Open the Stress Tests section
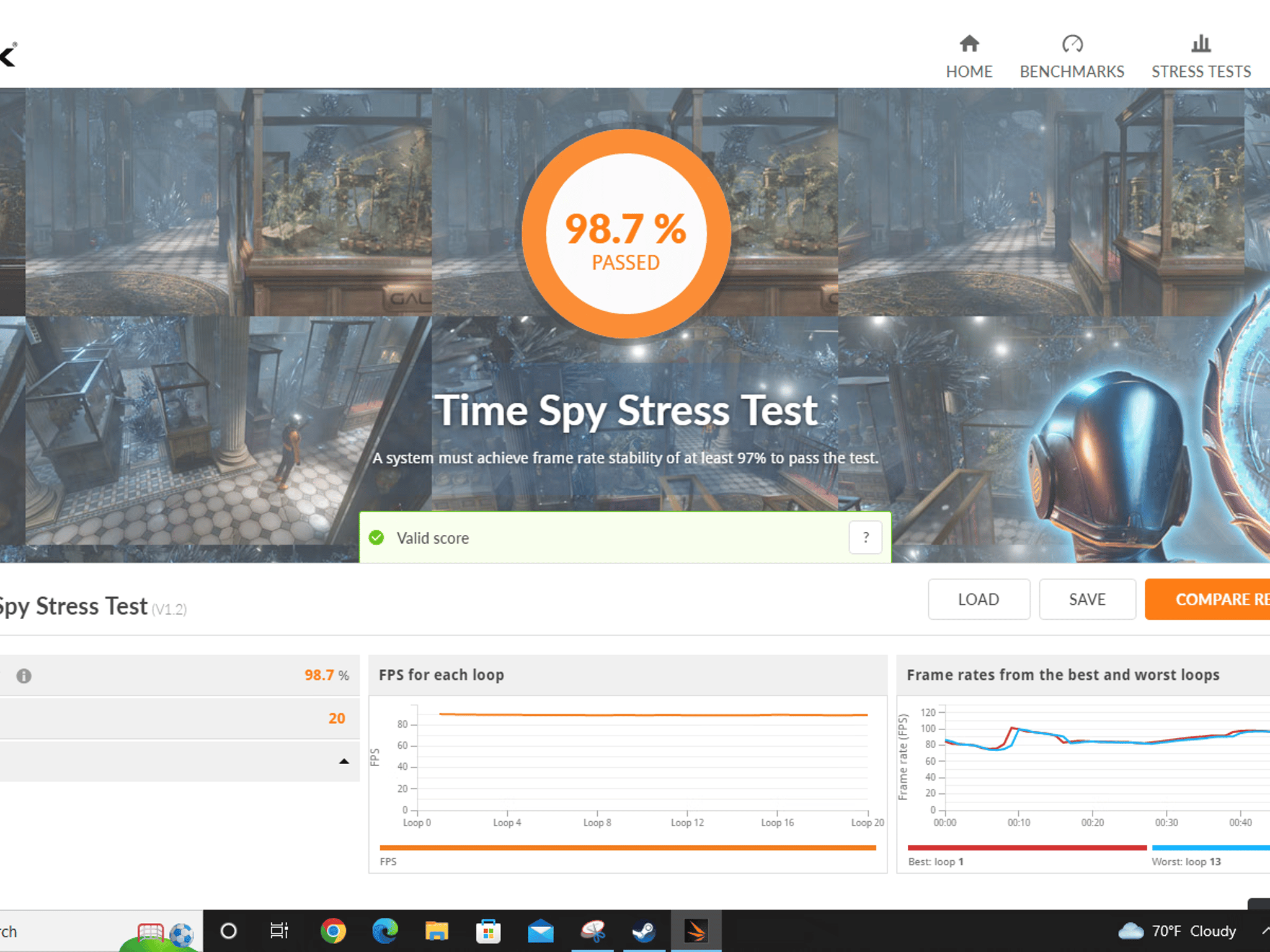Screen dimensions: 1270x952 pos(1201,57)
